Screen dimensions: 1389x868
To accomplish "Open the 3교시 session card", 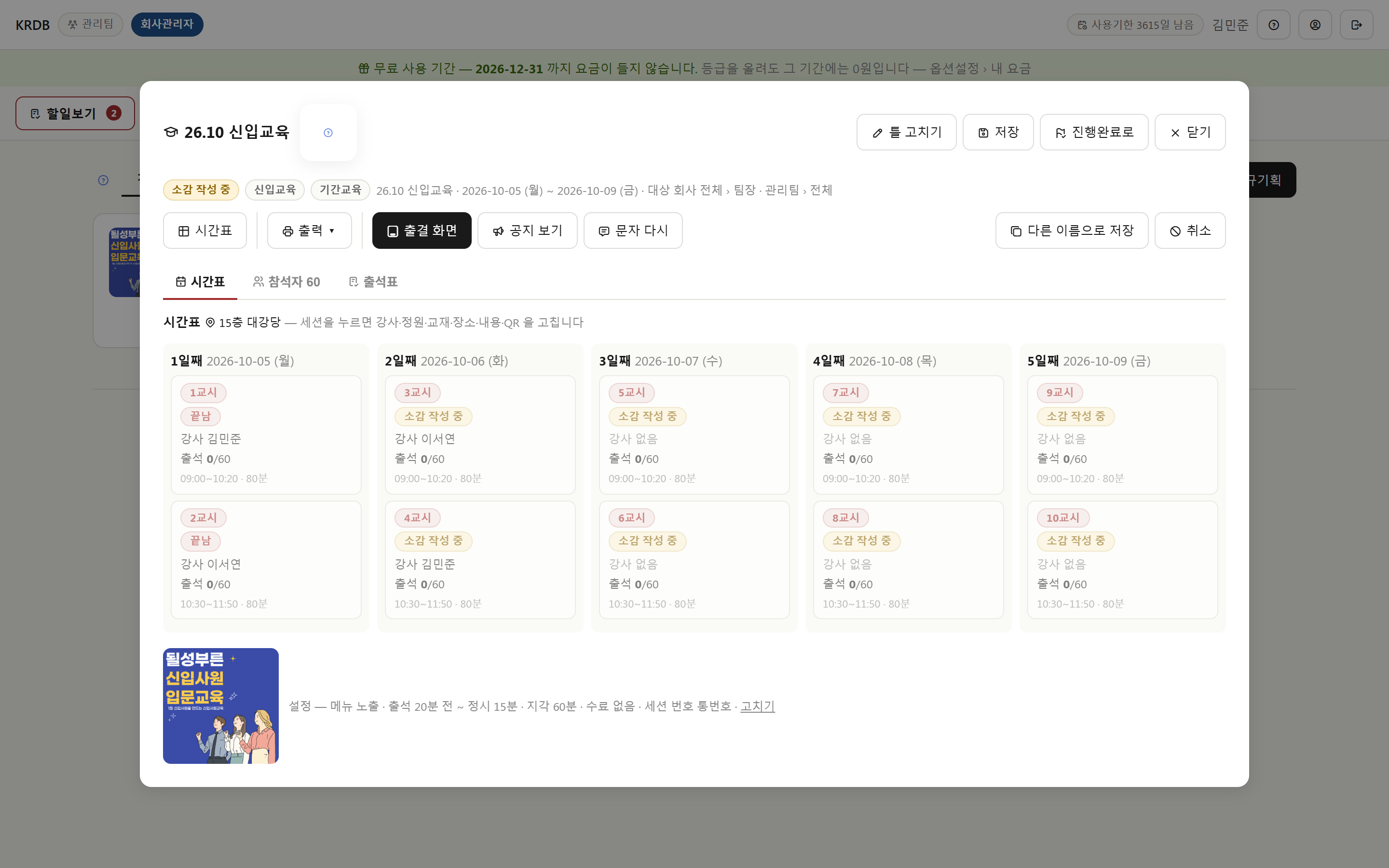I will [480, 434].
